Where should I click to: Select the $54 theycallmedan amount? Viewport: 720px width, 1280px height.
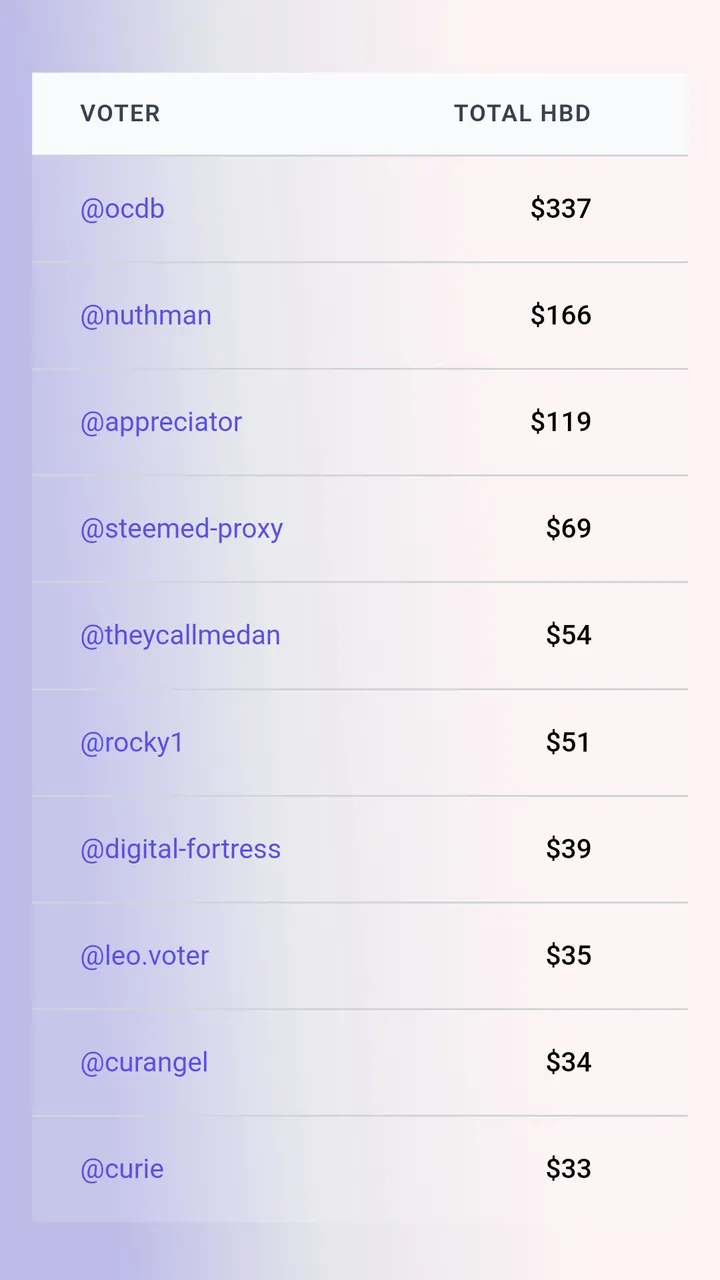(569, 635)
